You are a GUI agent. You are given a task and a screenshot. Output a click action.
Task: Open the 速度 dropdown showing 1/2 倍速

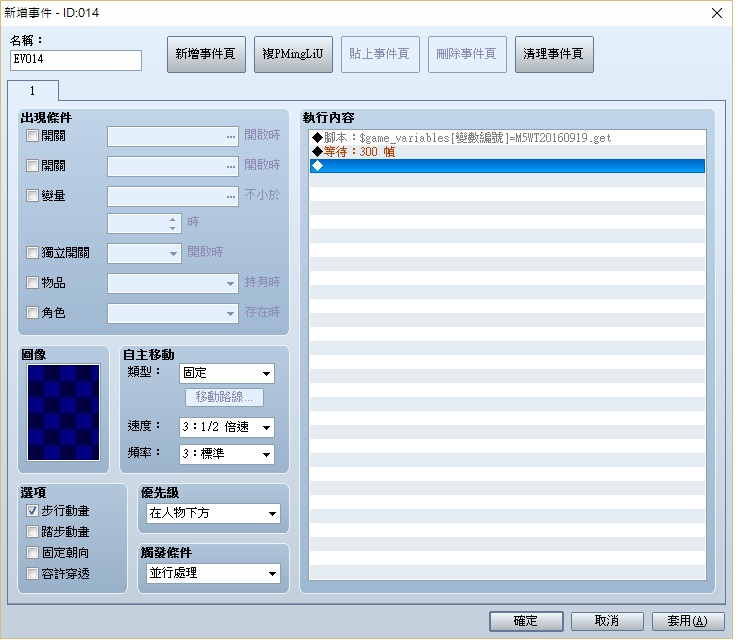[x=227, y=427]
